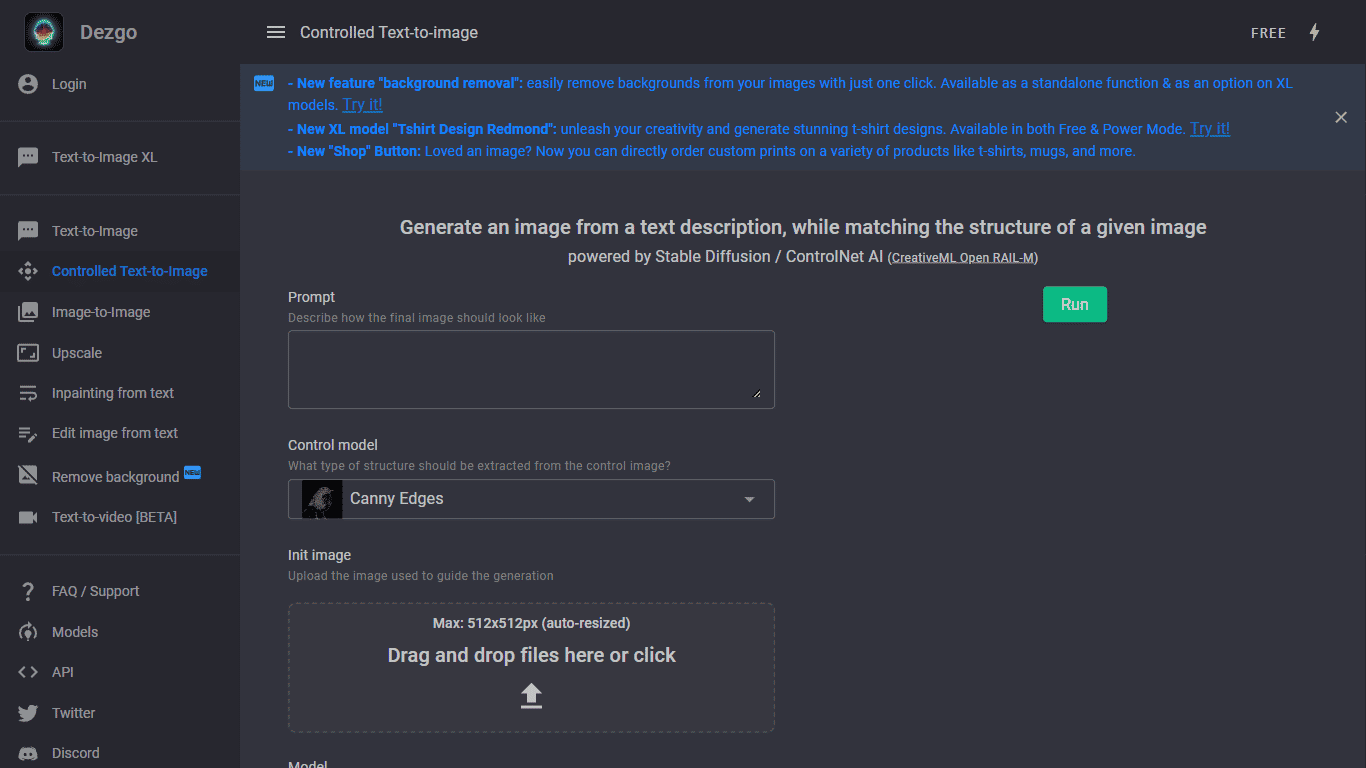
Task: Follow the background removal Try it! link
Action: tap(362, 105)
